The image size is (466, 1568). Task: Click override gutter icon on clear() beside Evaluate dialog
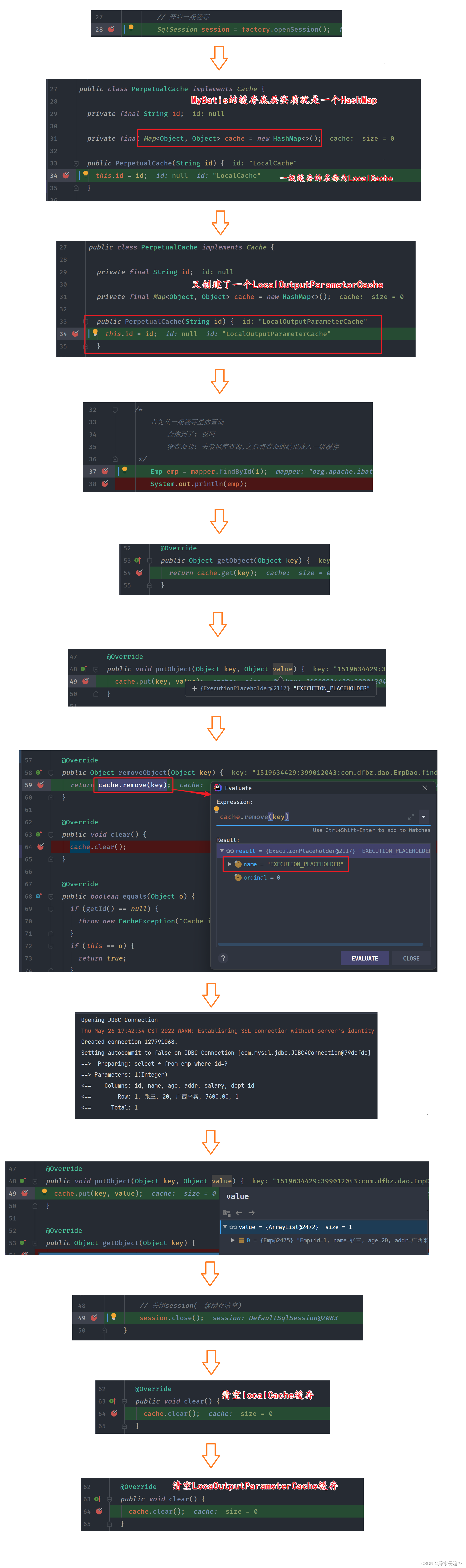[x=39, y=835]
